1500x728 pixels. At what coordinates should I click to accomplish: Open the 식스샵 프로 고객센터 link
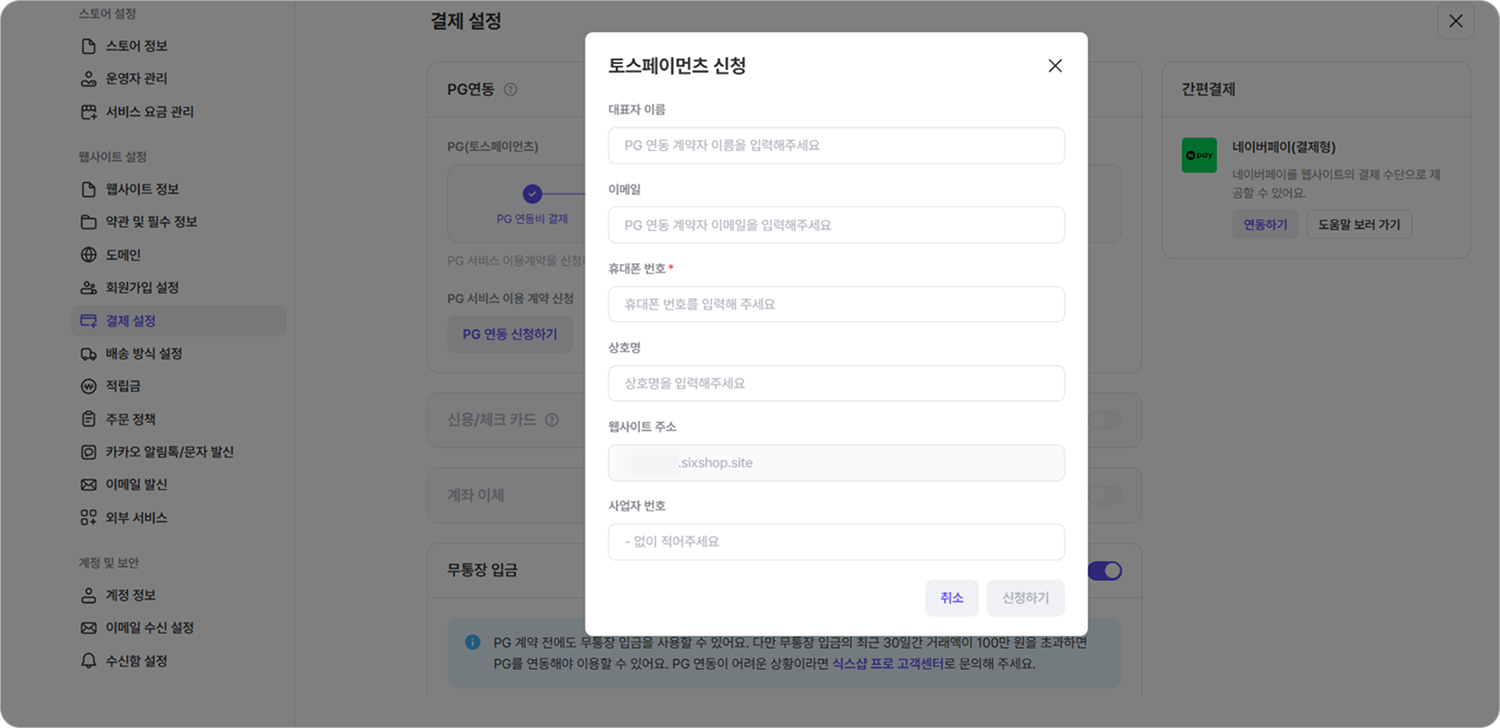tap(888, 664)
